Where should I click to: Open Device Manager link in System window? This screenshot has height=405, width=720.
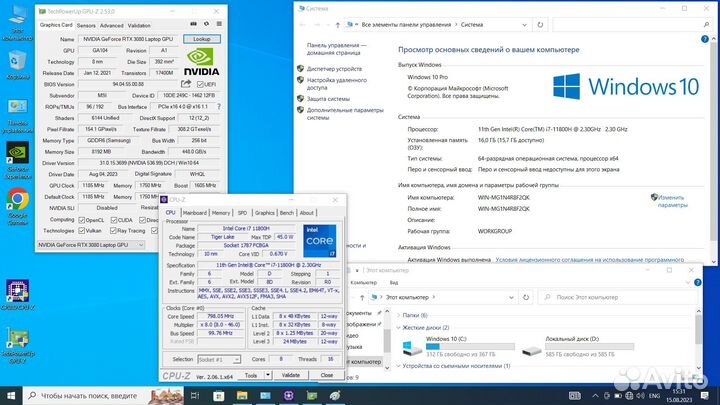334,69
